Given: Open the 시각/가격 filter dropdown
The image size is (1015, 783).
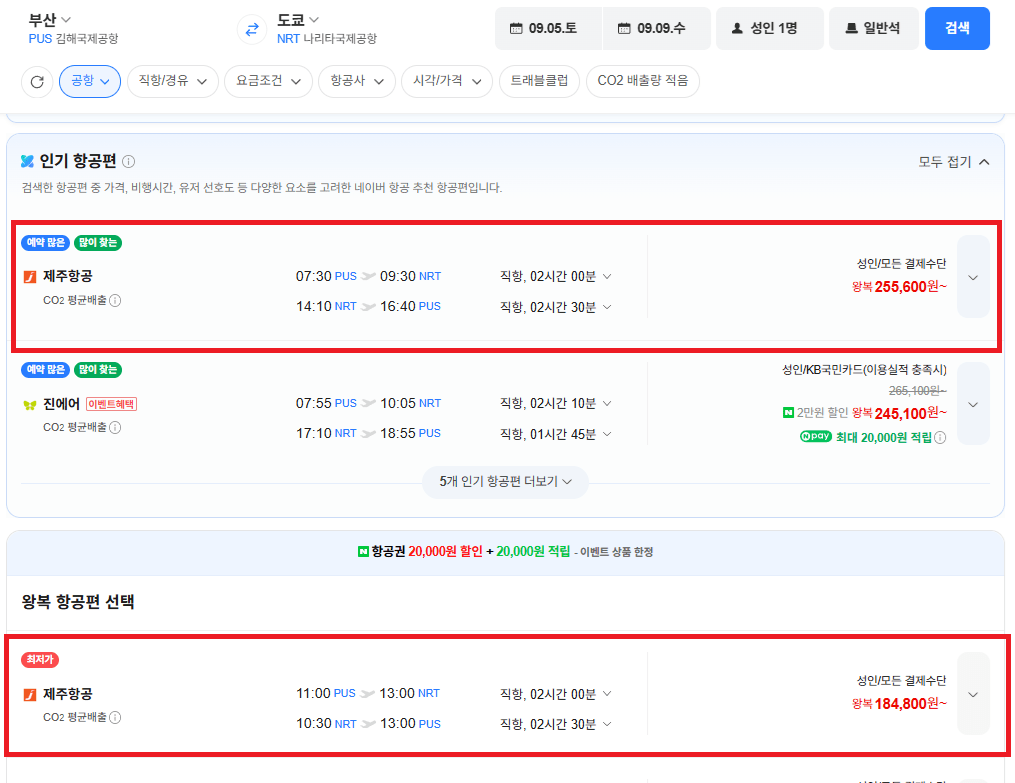Looking at the screenshot, I should click(x=447, y=82).
